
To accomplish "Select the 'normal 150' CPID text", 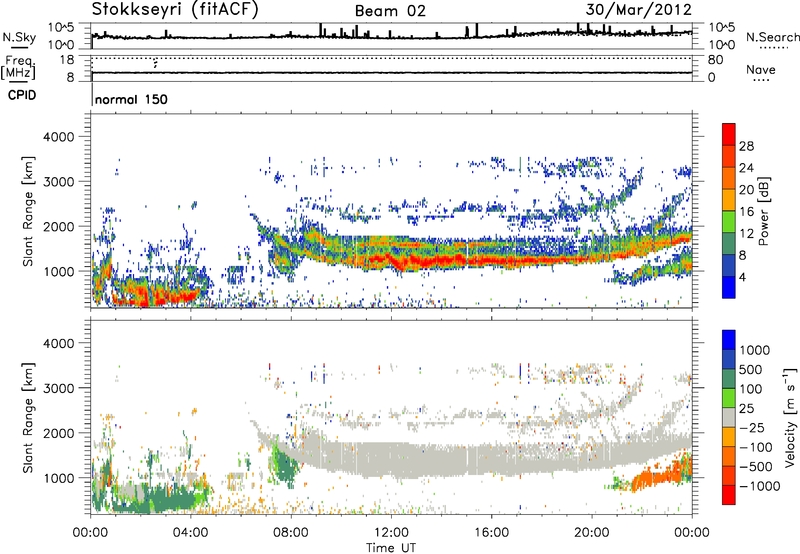I will point(131,99).
